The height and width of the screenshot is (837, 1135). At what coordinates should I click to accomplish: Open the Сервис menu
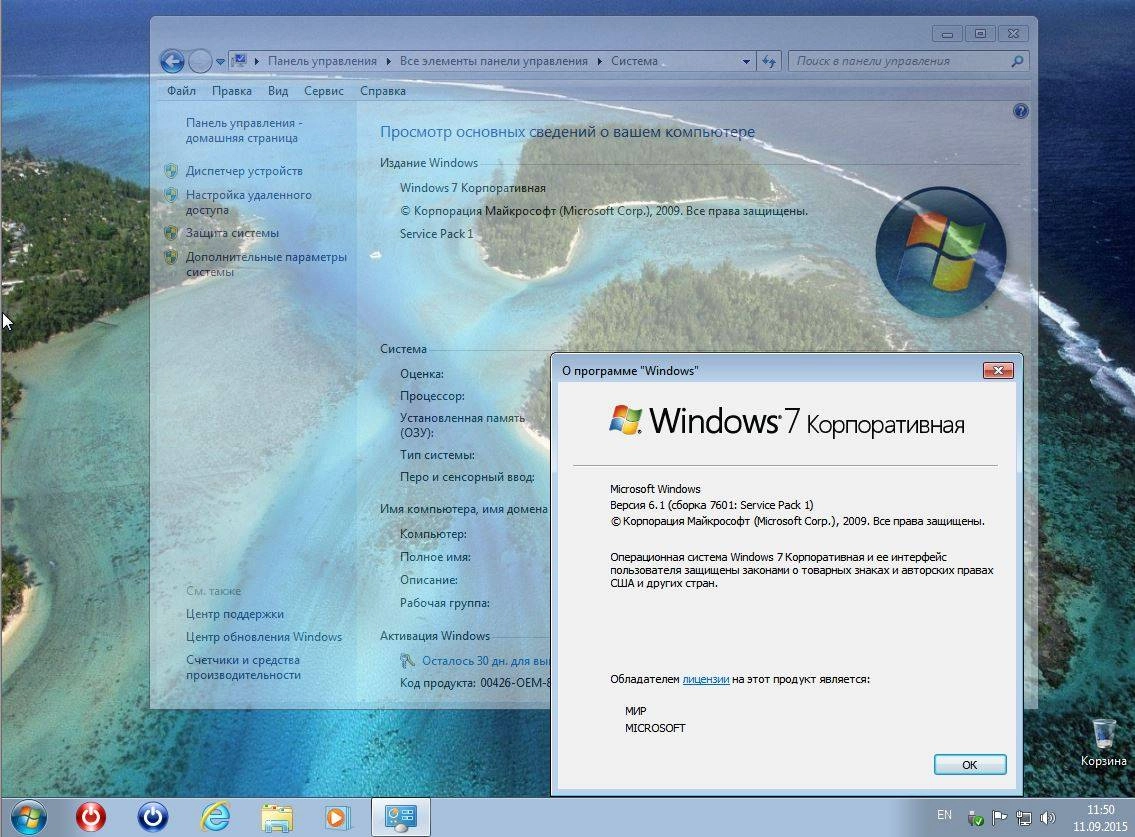(x=324, y=91)
